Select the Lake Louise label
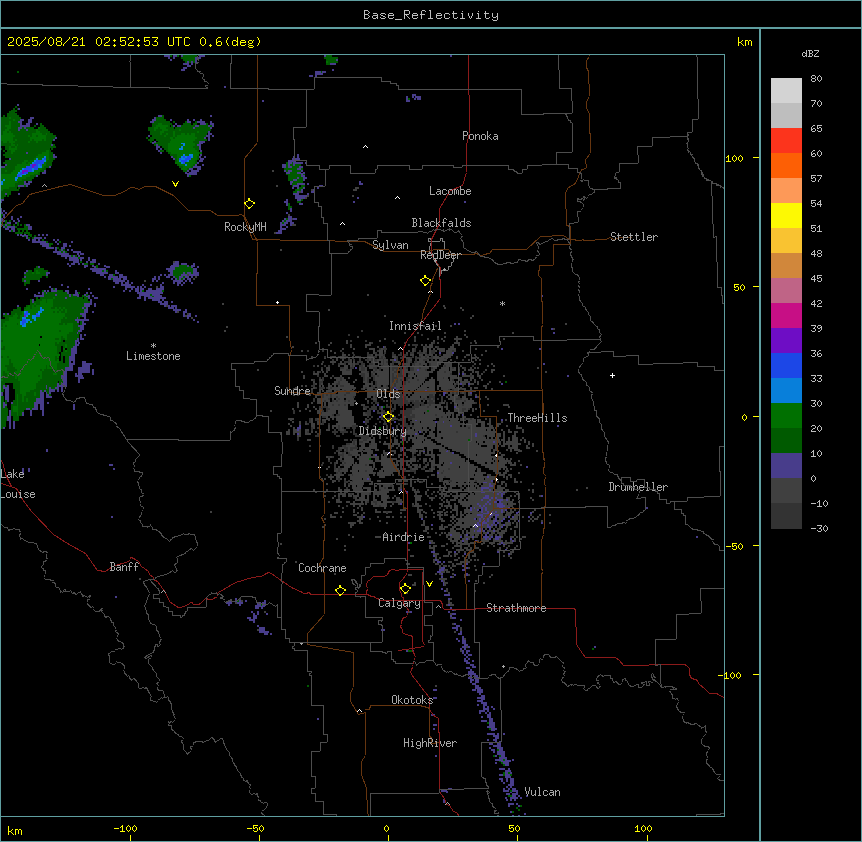The height and width of the screenshot is (842, 862). (x=18, y=484)
